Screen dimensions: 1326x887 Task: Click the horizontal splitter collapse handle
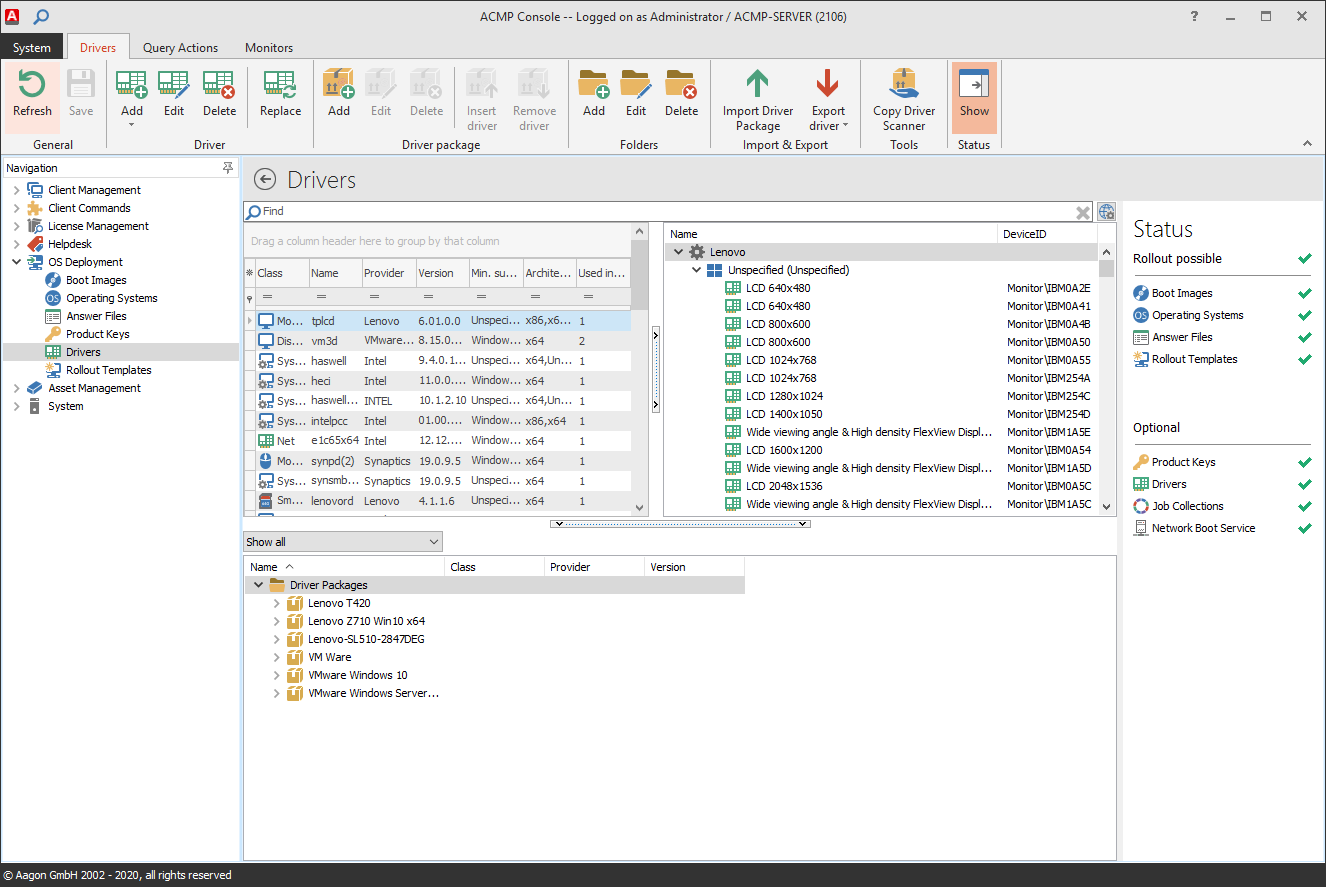point(680,524)
